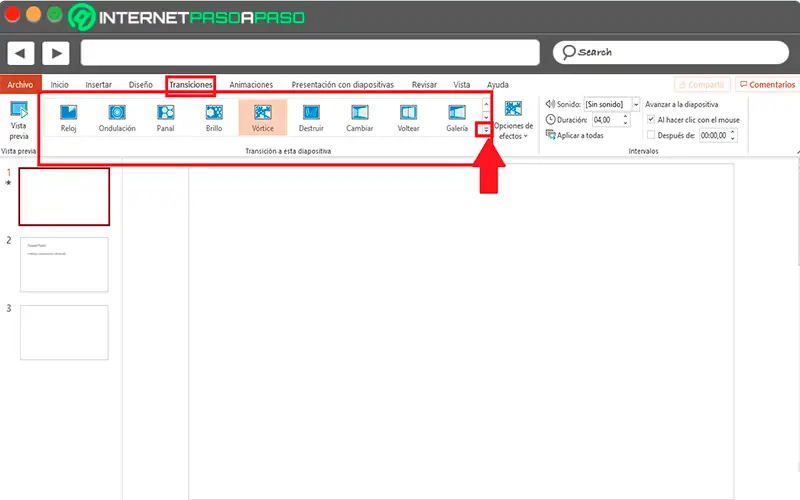Click the slide 1 transition star marker
The image size is (800, 500).
click(x=8, y=183)
